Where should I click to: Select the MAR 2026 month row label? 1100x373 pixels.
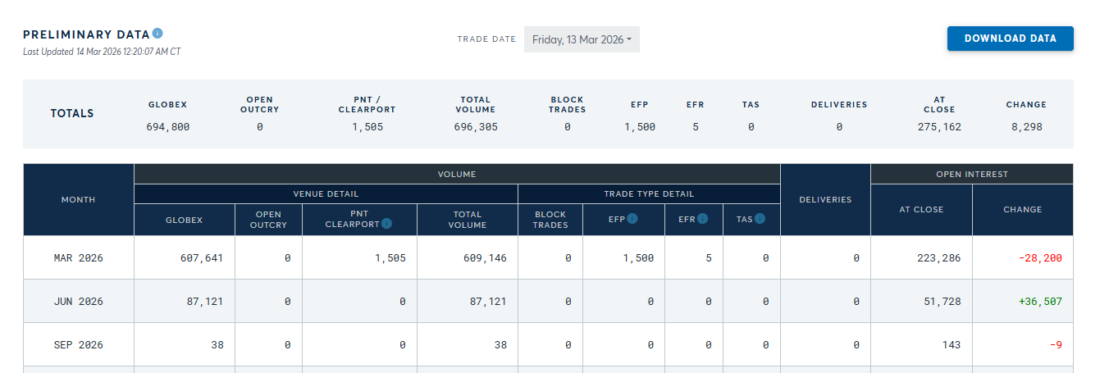(79, 258)
